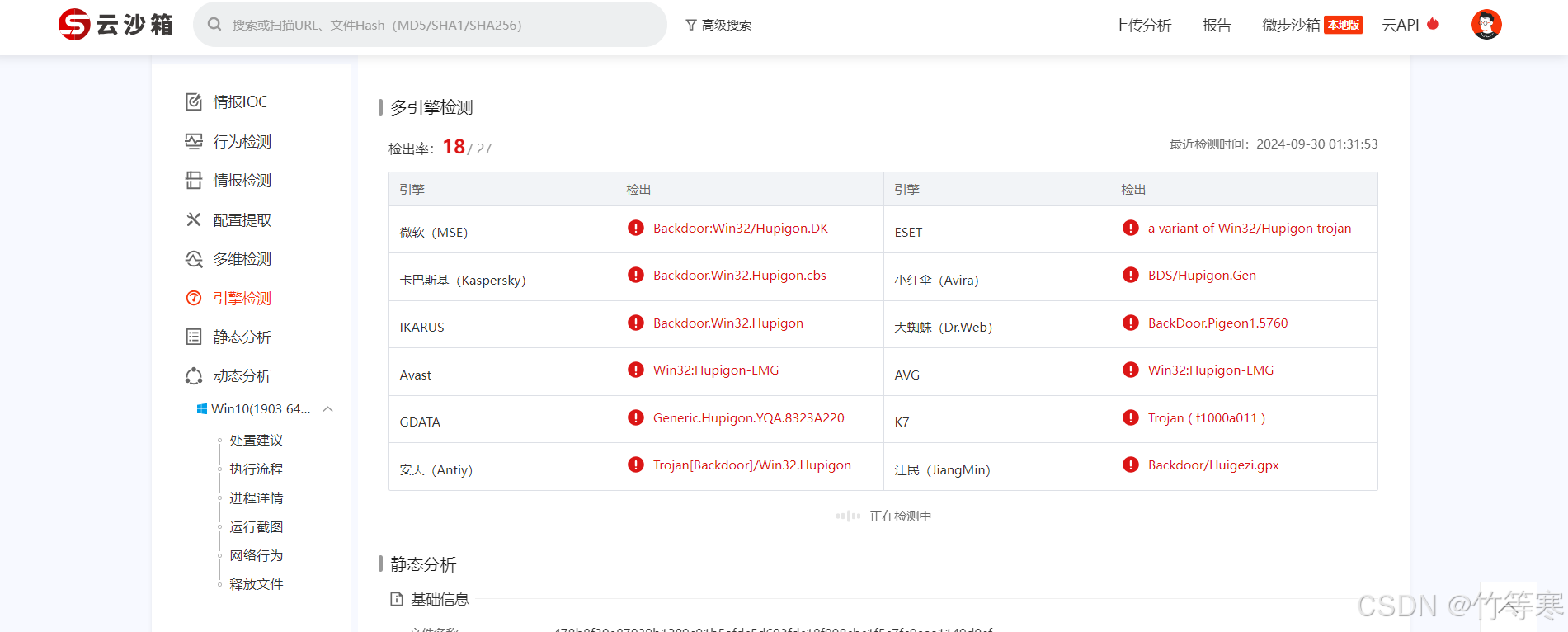Screen dimensions: 1568x632
Task: Open the 高级搜索 filter options
Action: (x=718, y=26)
